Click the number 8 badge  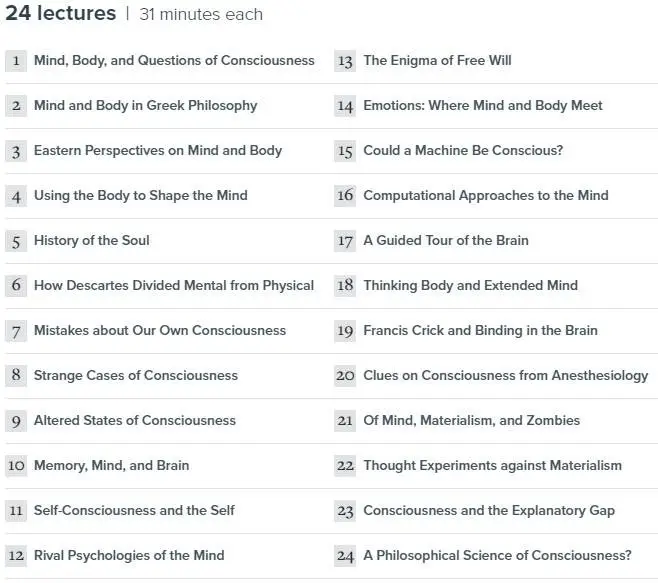[16, 376]
